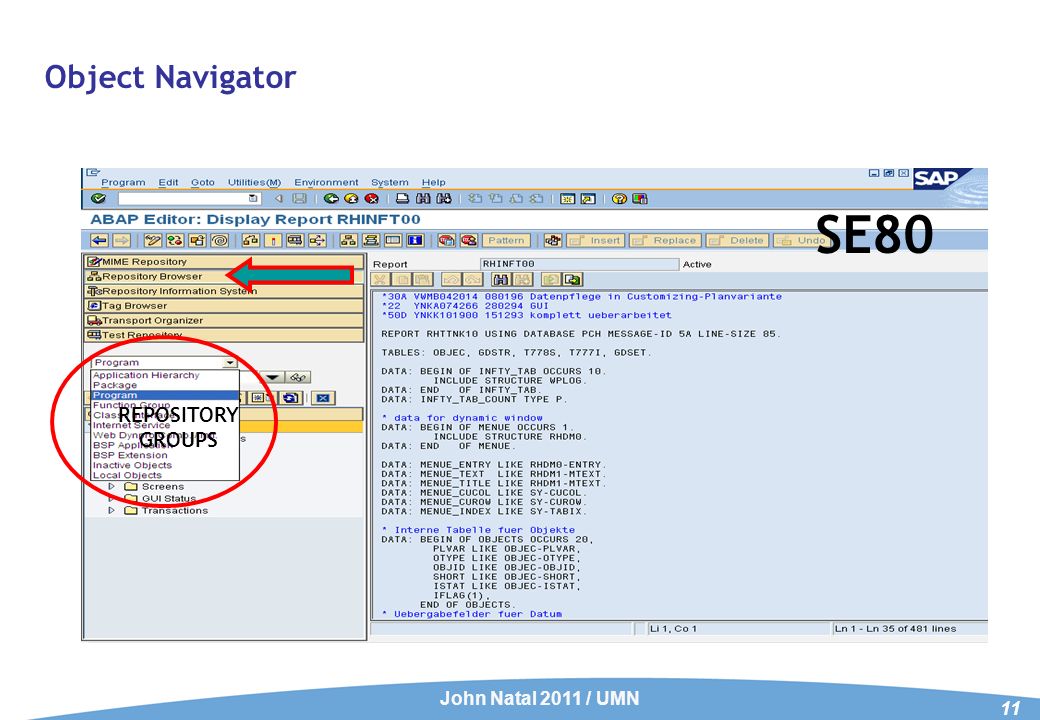Click the REPORT RHTTNK10 code line

pos(580,334)
